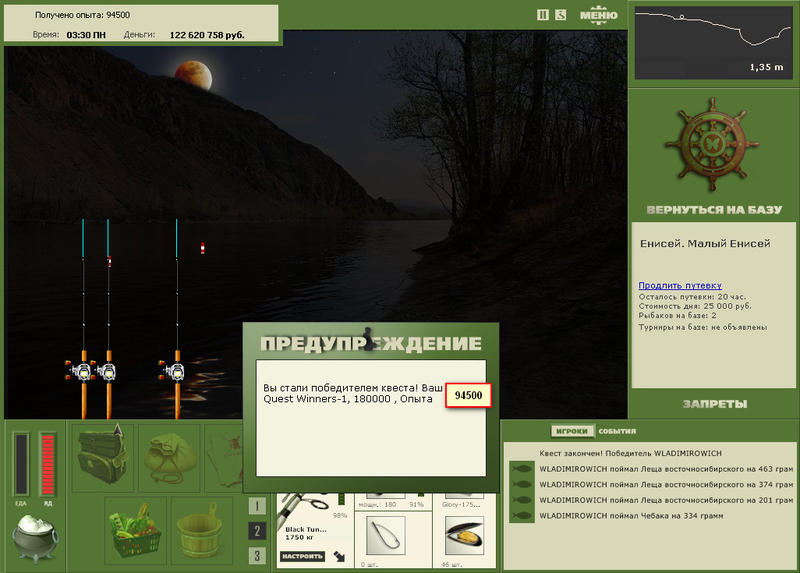The width and height of the screenshot is (800, 573).
Task: Click the Енисей. Малый Енисей location title
Action: pyautogui.click(x=705, y=243)
